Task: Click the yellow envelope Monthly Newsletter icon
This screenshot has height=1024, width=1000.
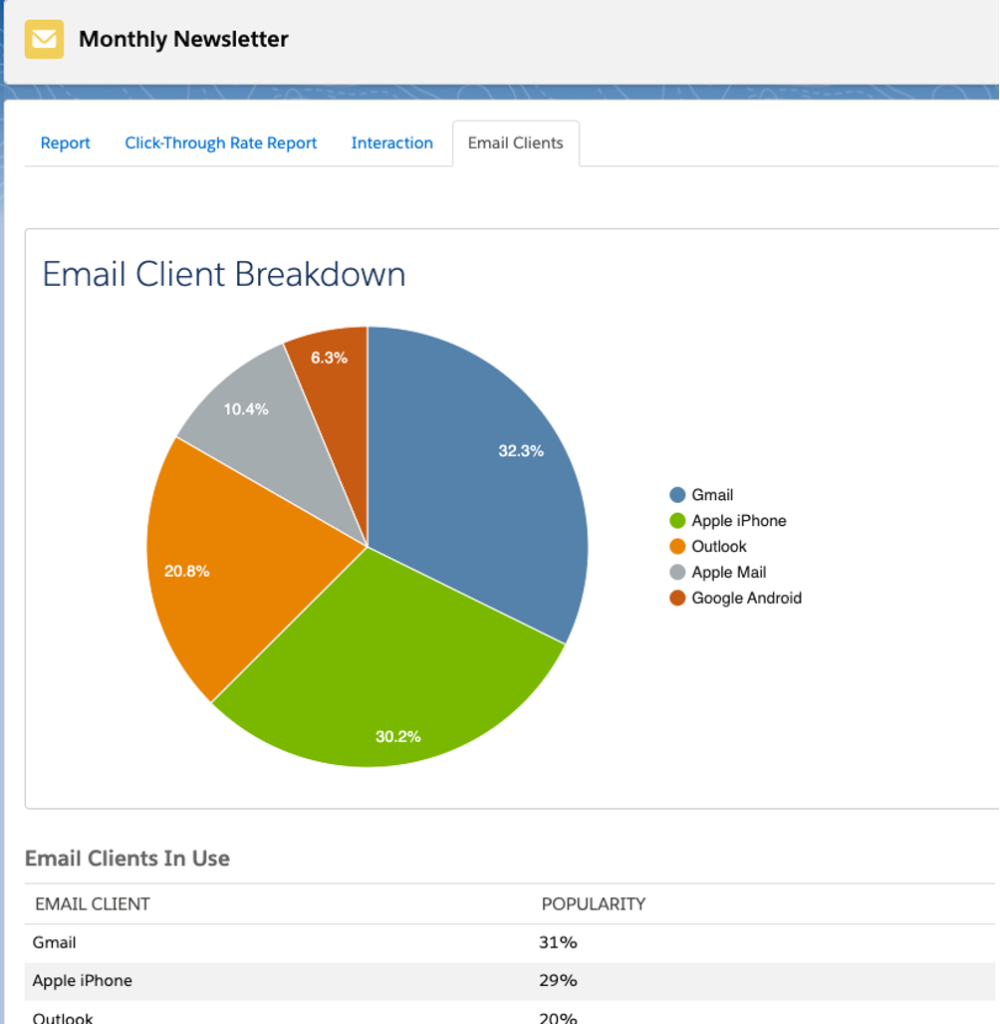Action: pos(43,40)
